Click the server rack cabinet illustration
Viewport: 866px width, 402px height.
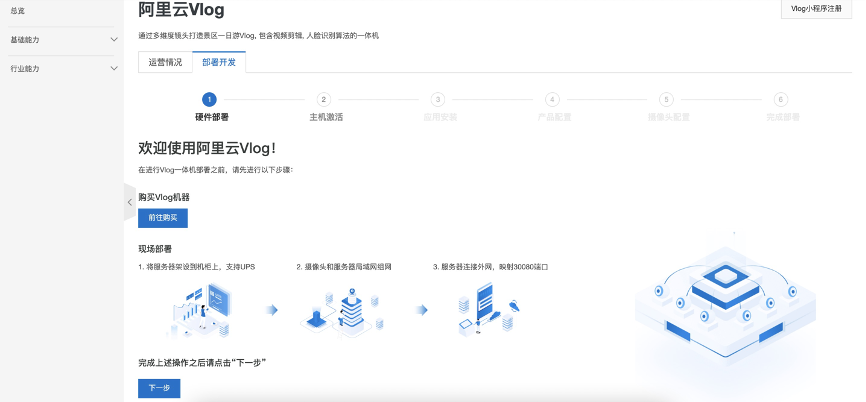click(198, 310)
